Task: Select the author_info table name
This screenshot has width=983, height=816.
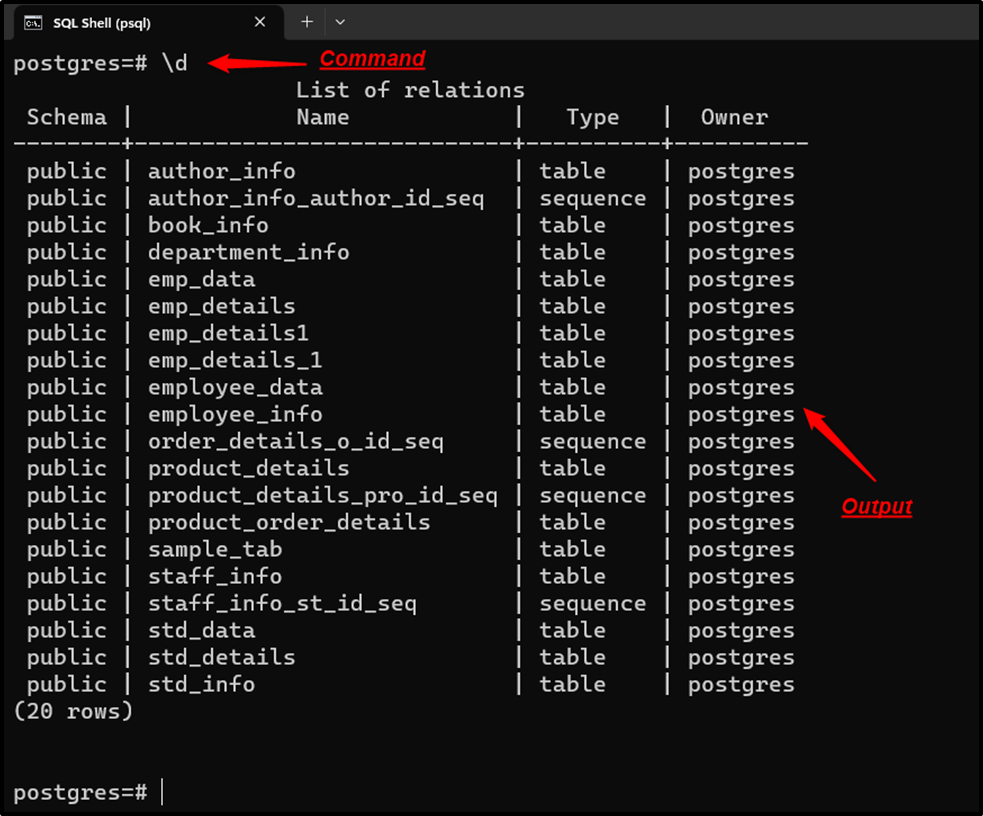Action: click(221, 171)
